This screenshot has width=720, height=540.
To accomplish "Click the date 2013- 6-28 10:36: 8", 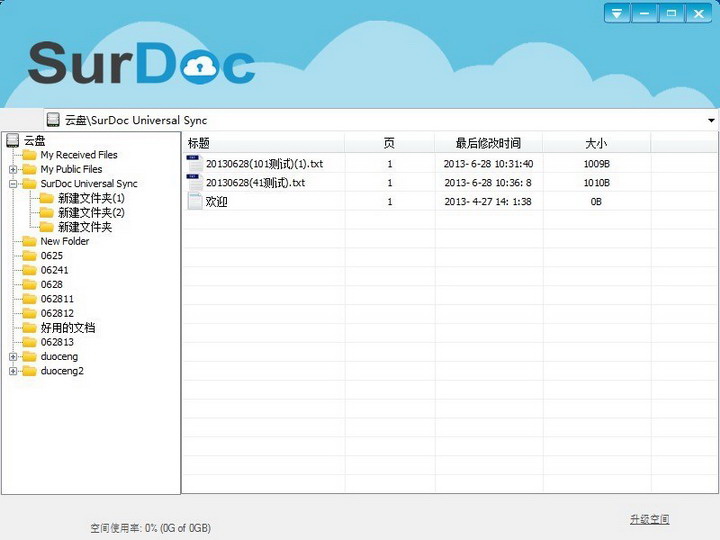I will coord(488,183).
